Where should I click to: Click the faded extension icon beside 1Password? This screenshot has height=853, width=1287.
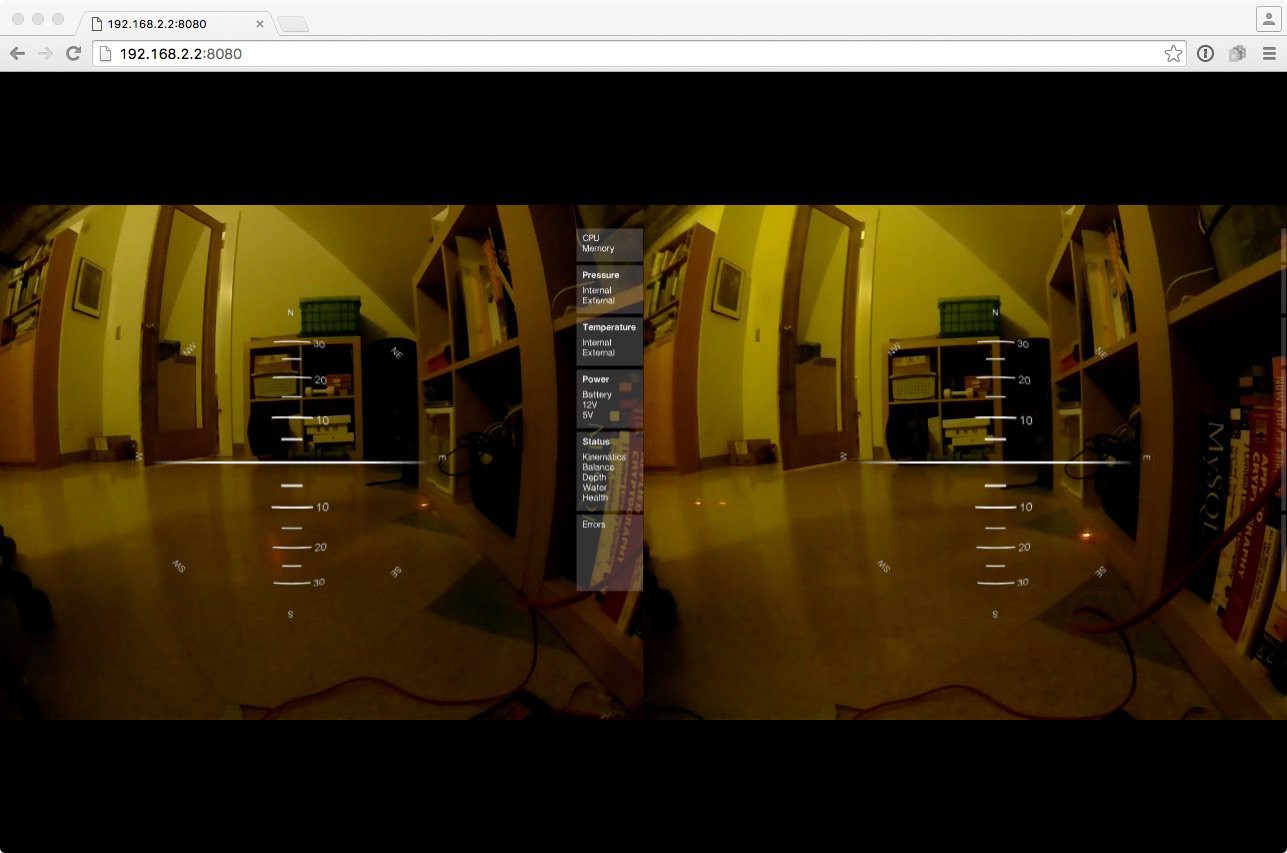1237,54
